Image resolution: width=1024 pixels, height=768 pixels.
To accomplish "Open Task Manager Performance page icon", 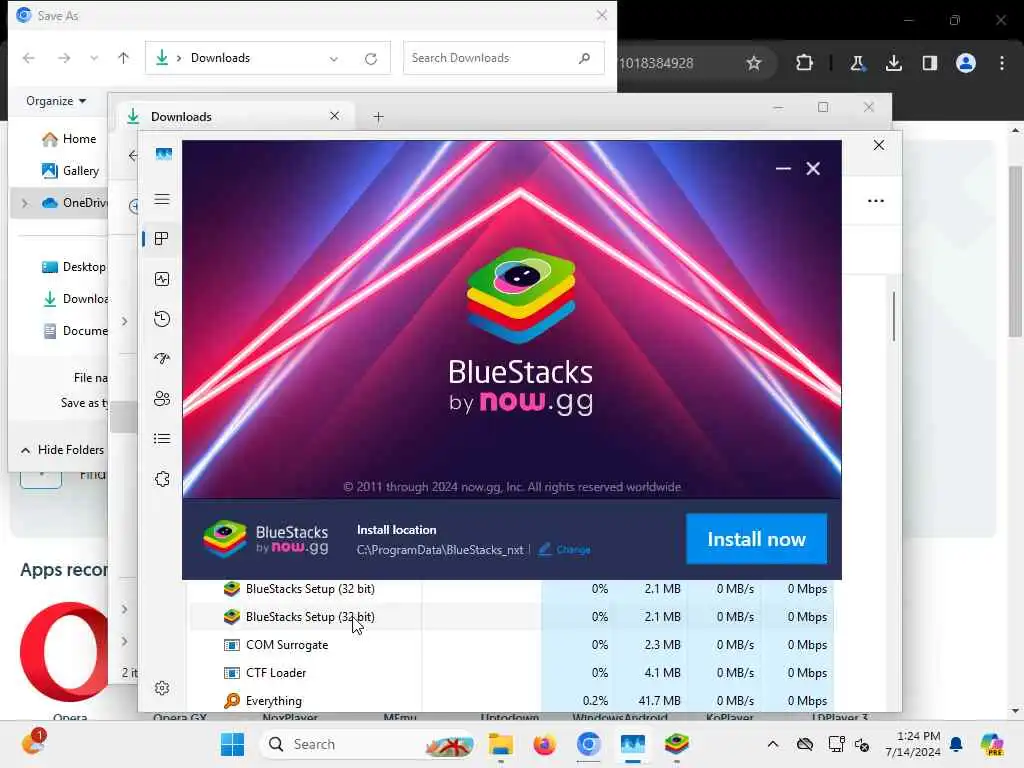I will click(162, 280).
